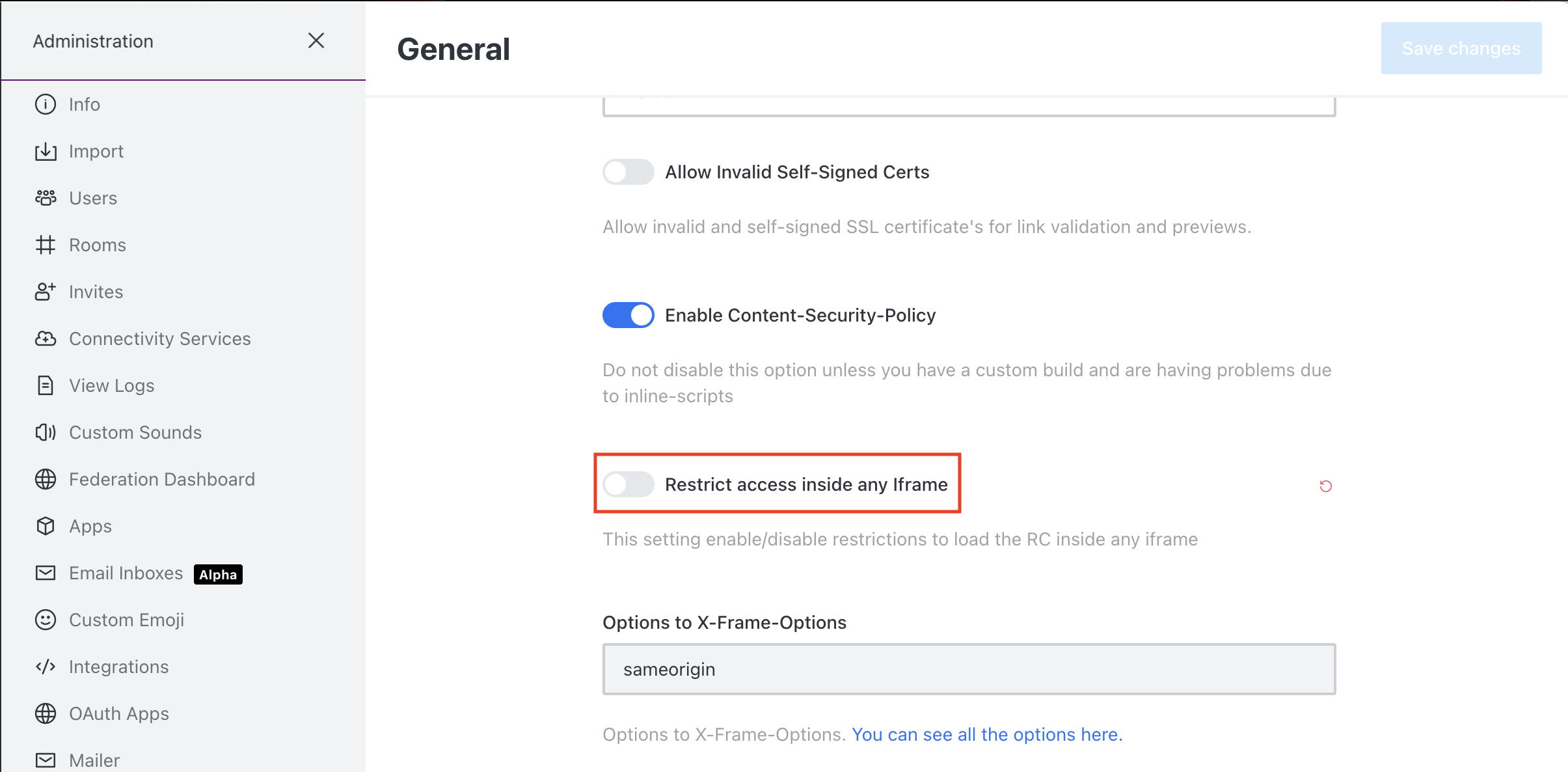Toggle the Restrict access inside any Iframe switch

pos(628,485)
